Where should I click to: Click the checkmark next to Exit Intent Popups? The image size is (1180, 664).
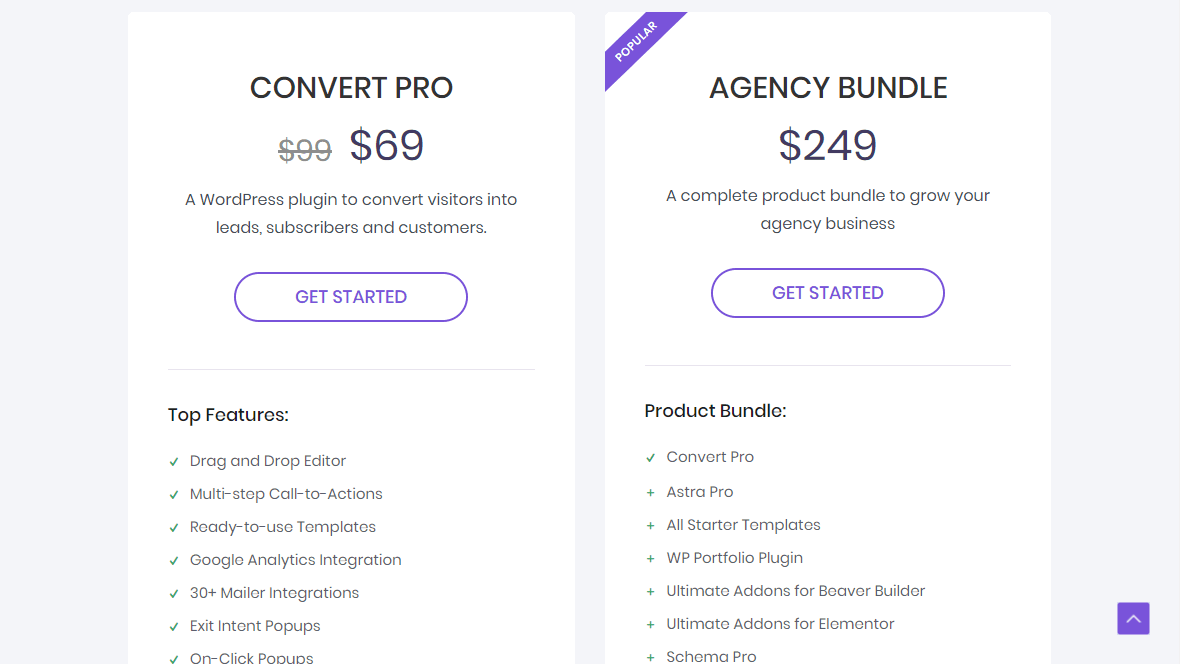(x=174, y=626)
